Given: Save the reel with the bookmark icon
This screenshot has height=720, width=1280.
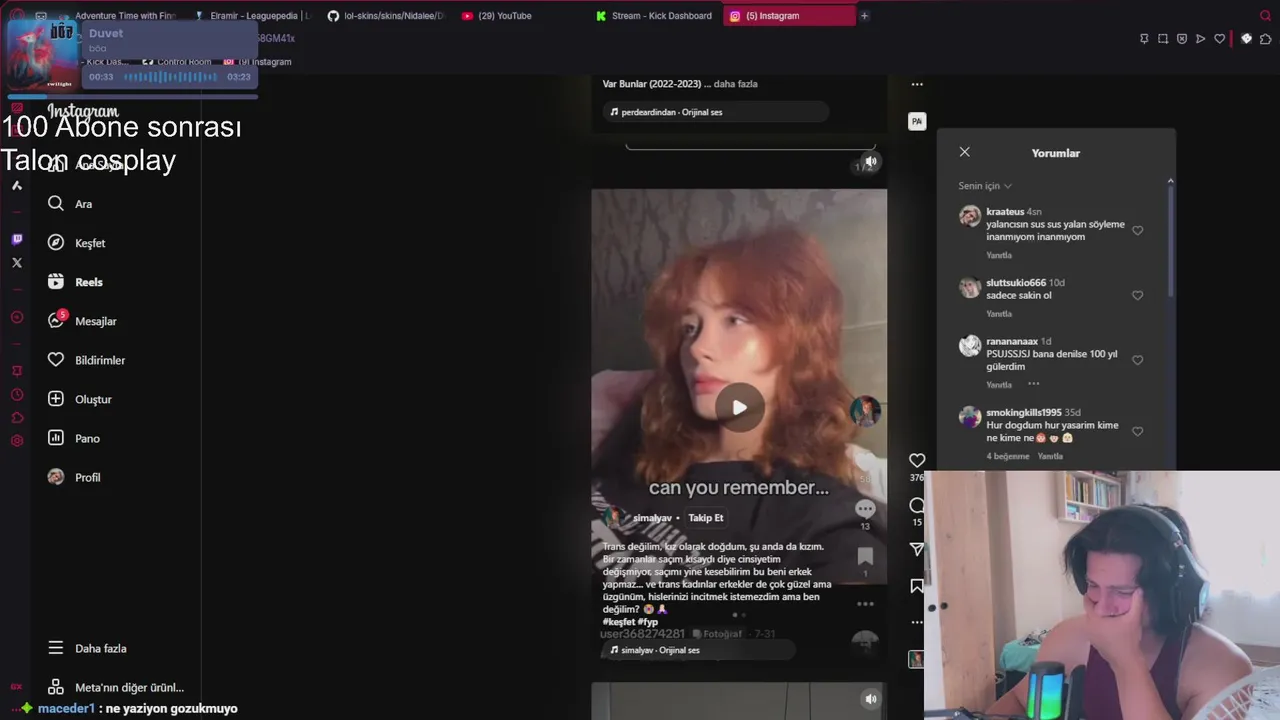Looking at the screenshot, I should point(917,586).
